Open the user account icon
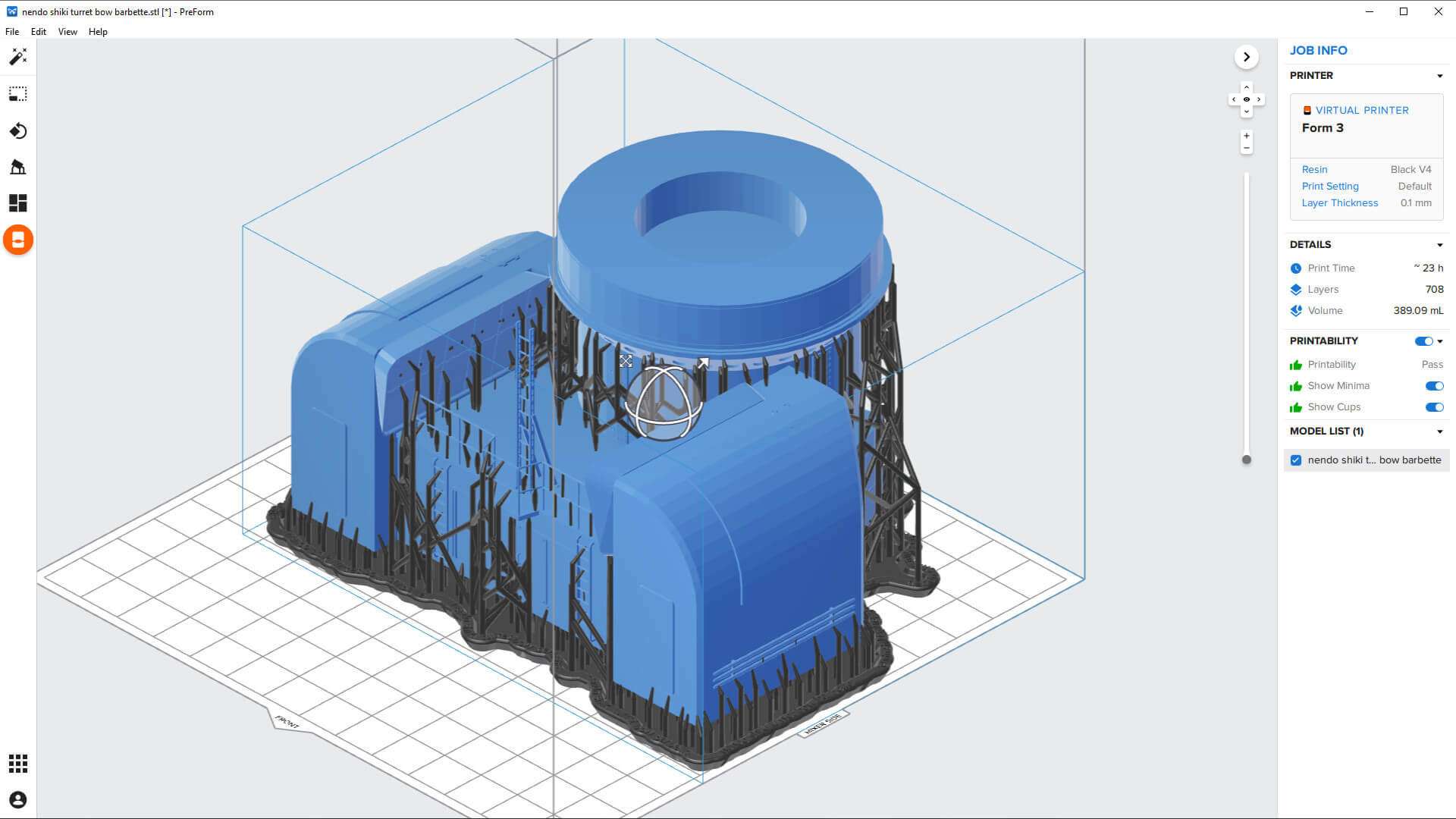1456x819 pixels. 17,800
